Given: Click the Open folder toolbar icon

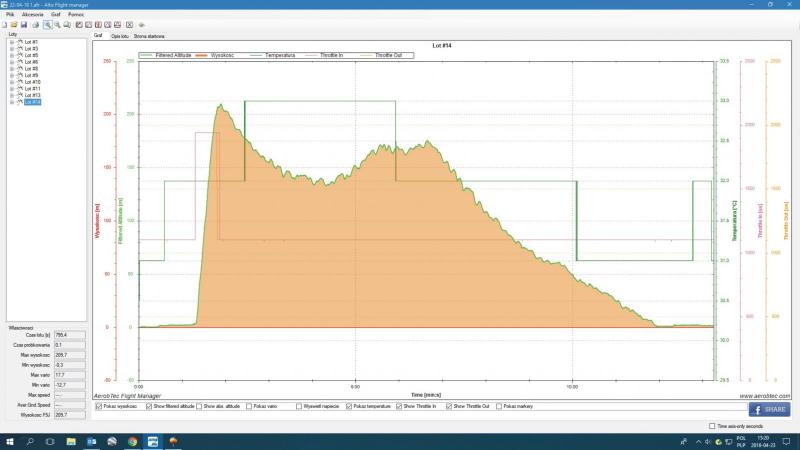Looking at the screenshot, I should (x=14, y=24).
